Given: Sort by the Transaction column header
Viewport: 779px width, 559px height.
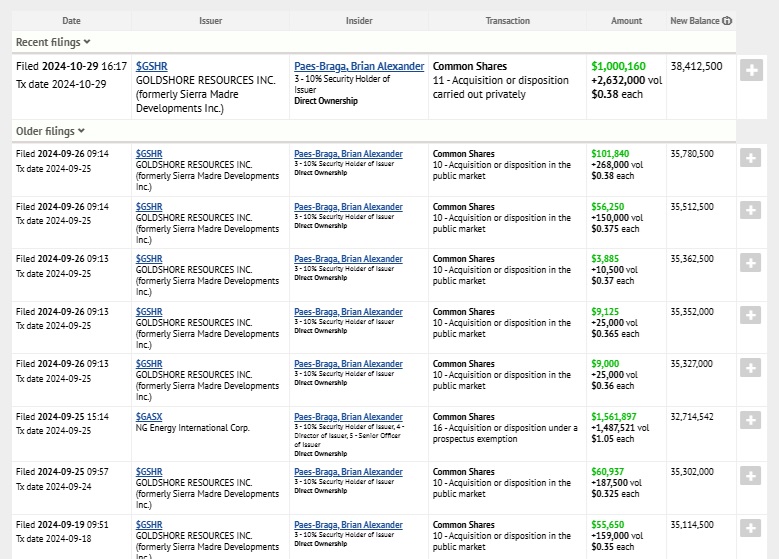Looking at the screenshot, I should click(x=507, y=20).
